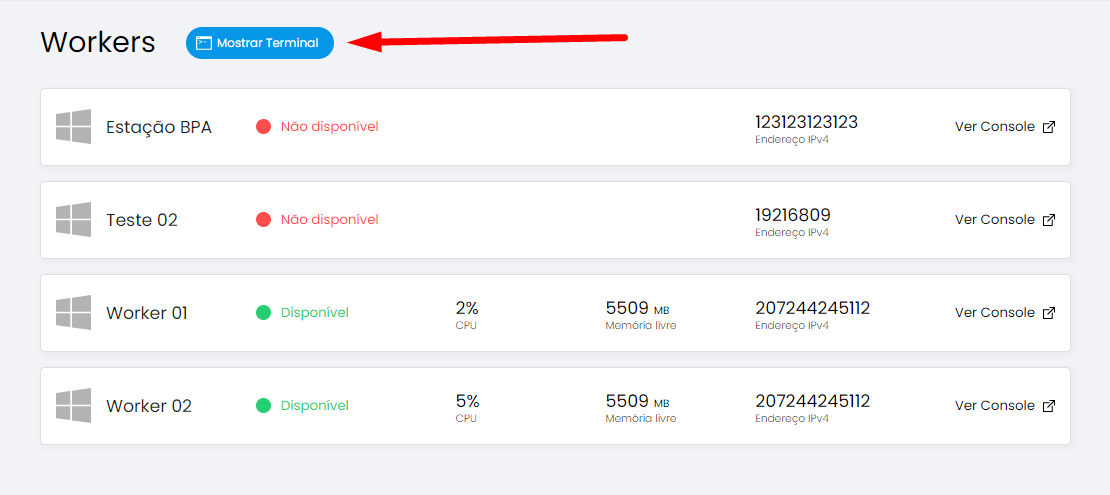This screenshot has height=495, width=1110.
Task: Open external link icon for Teste 02 console
Action: click(1049, 220)
